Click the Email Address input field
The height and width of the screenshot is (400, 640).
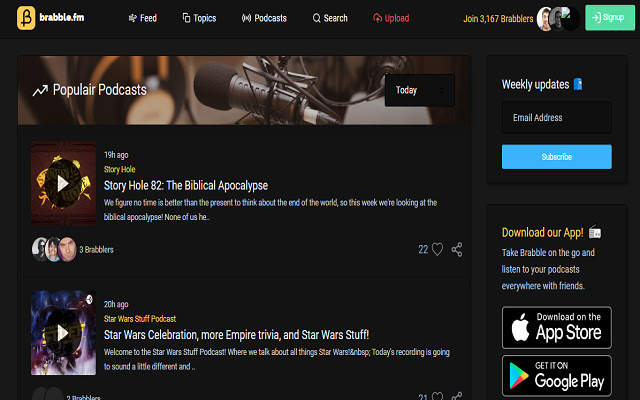(x=557, y=118)
